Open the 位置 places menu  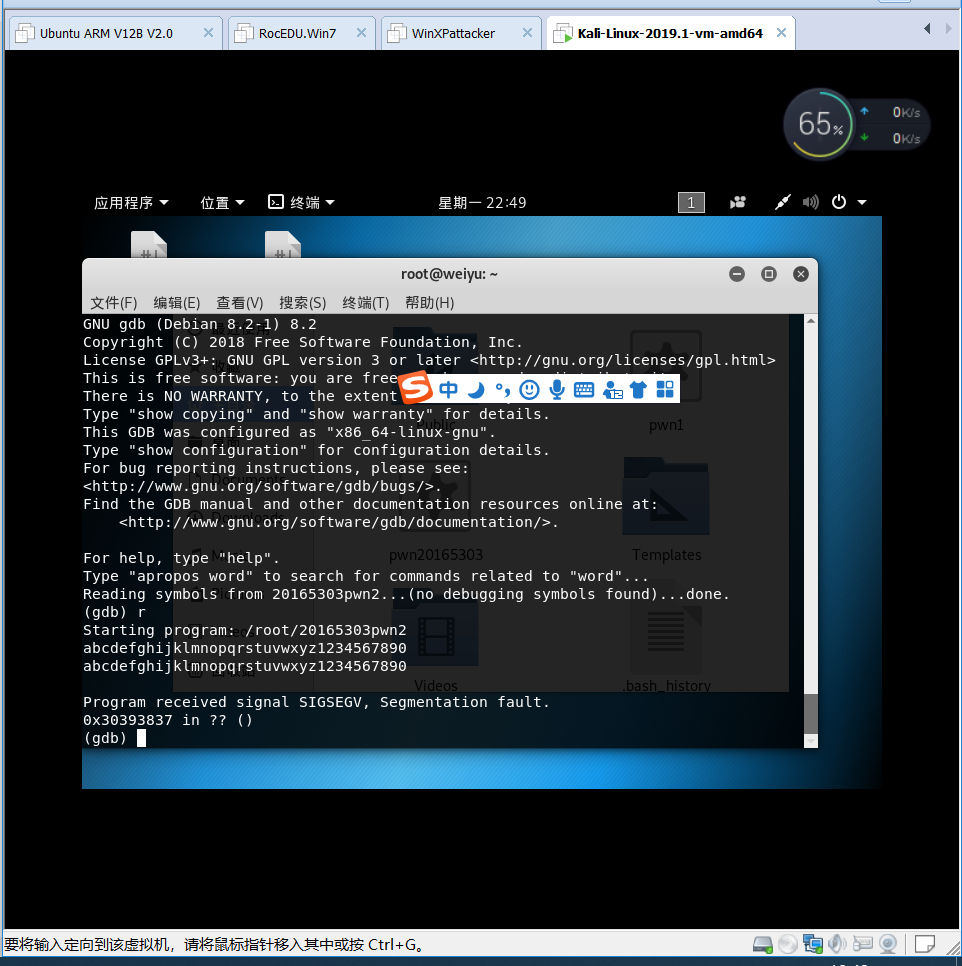[222, 203]
